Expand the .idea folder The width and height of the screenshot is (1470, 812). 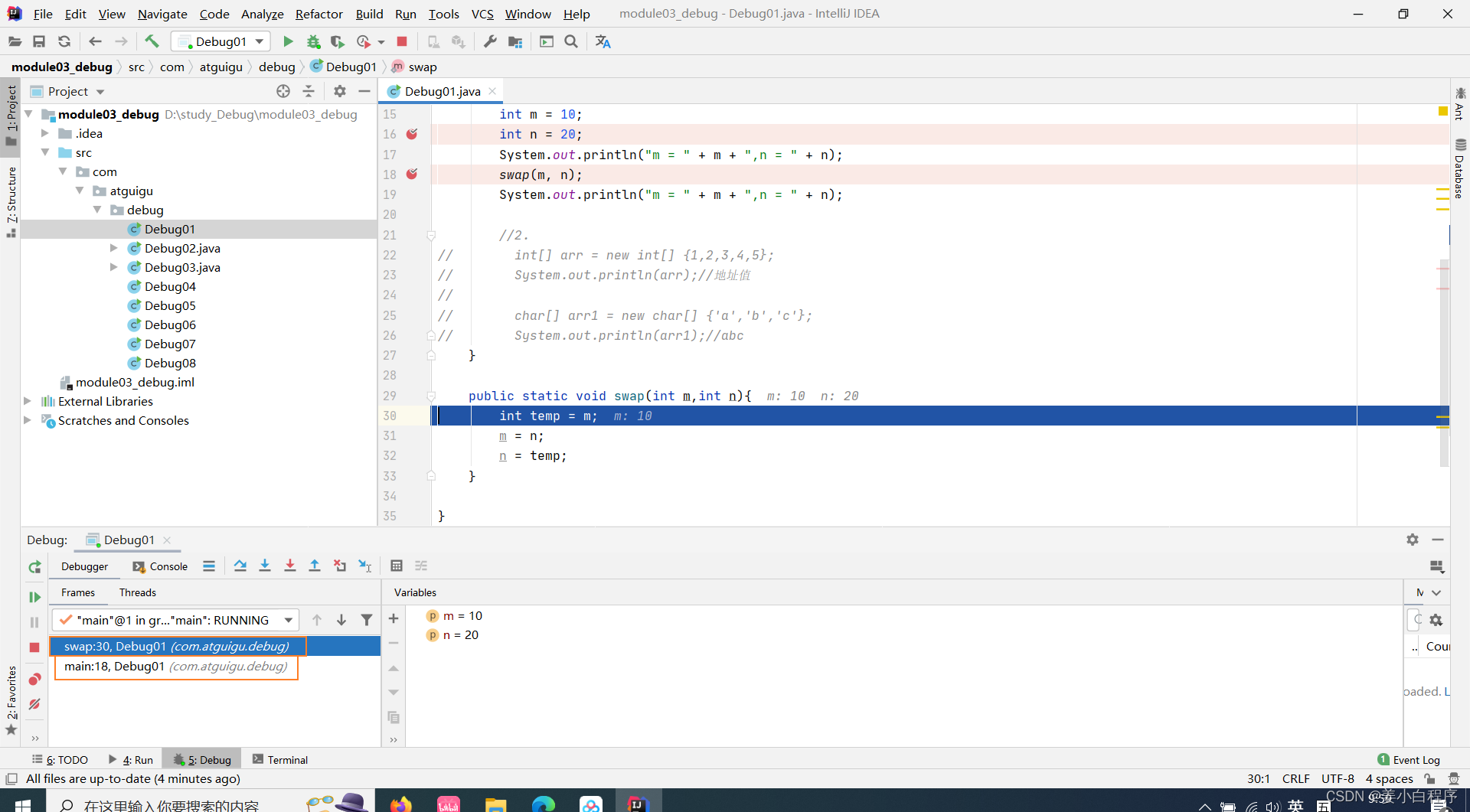[x=45, y=133]
